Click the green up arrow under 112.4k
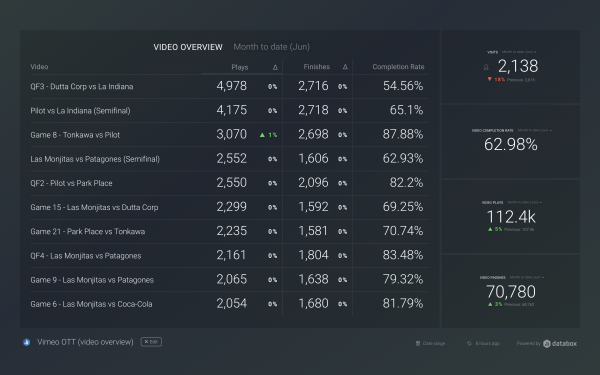600x375 pixels. click(x=490, y=229)
